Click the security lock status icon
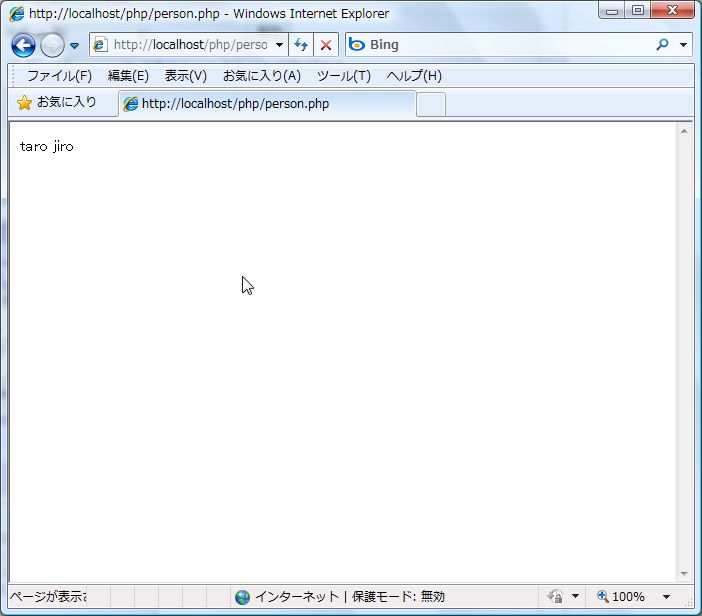The width and height of the screenshot is (702, 616). coord(555,596)
